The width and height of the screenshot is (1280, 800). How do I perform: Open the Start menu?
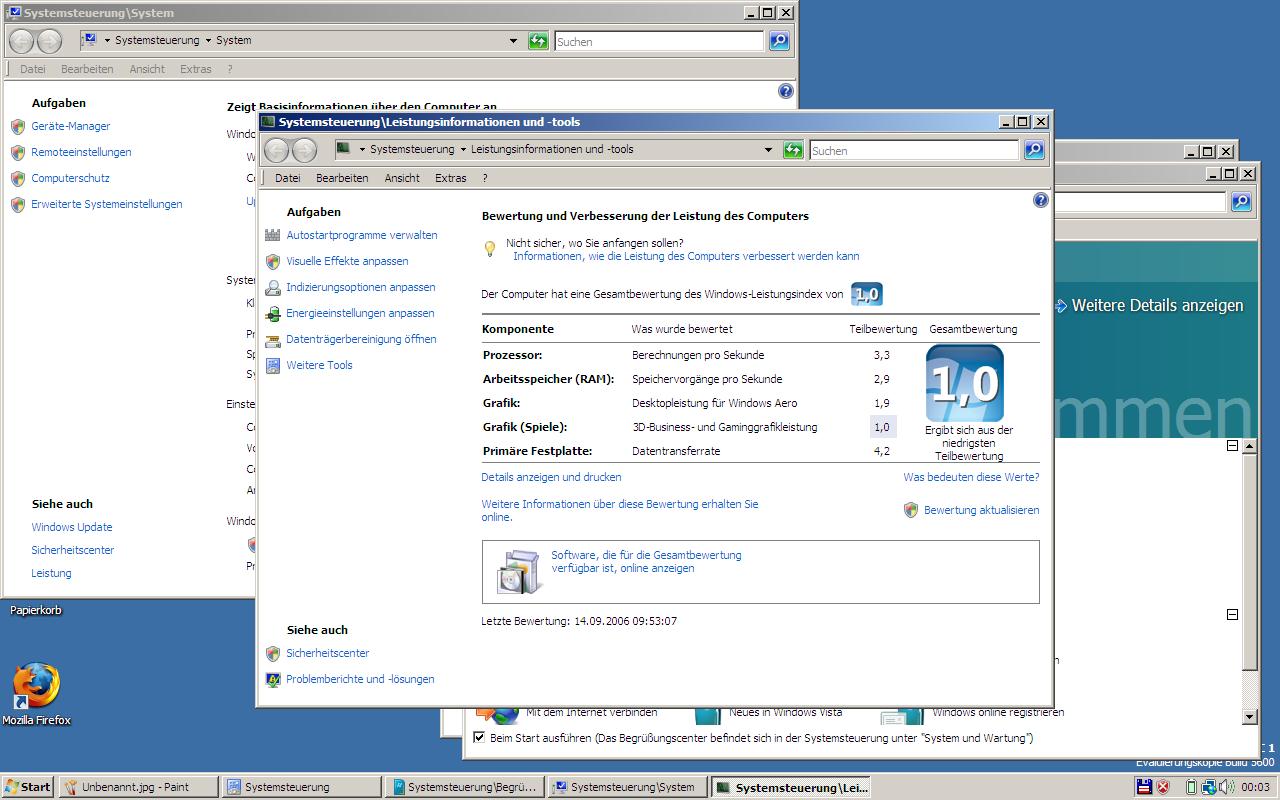pyautogui.click(x=28, y=787)
